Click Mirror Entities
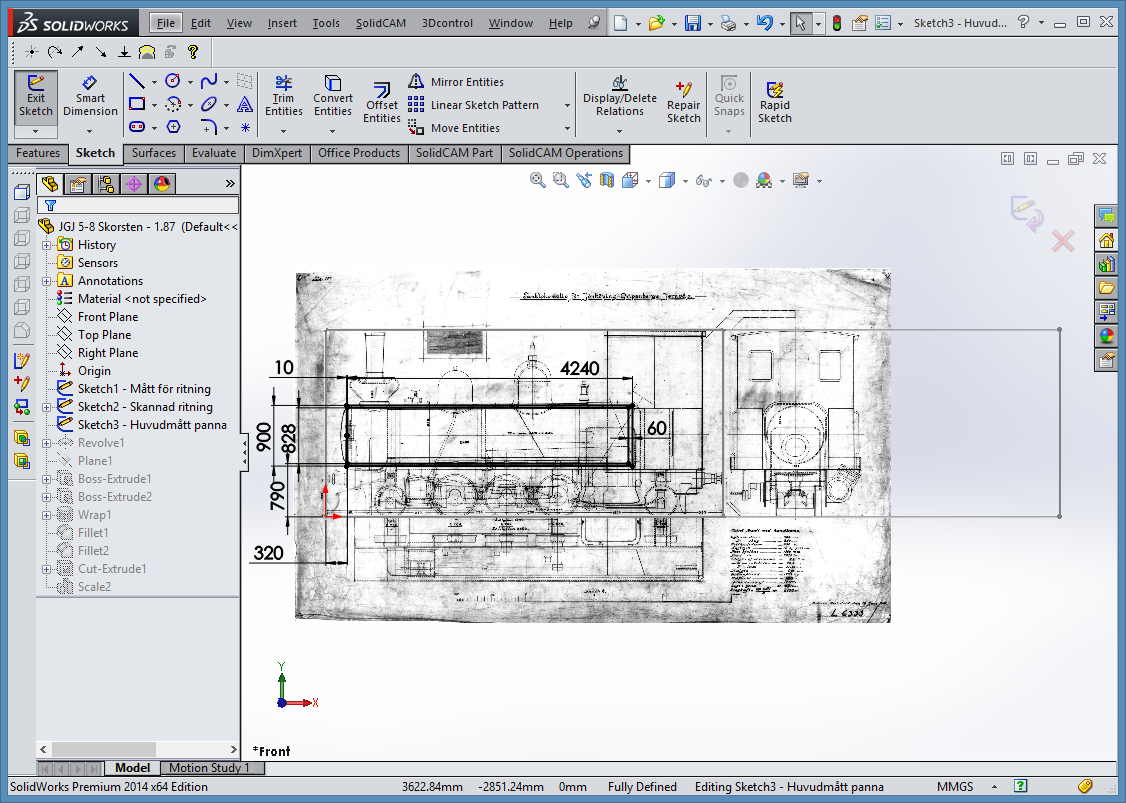The image size is (1126, 803). pyautogui.click(x=455, y=82)
